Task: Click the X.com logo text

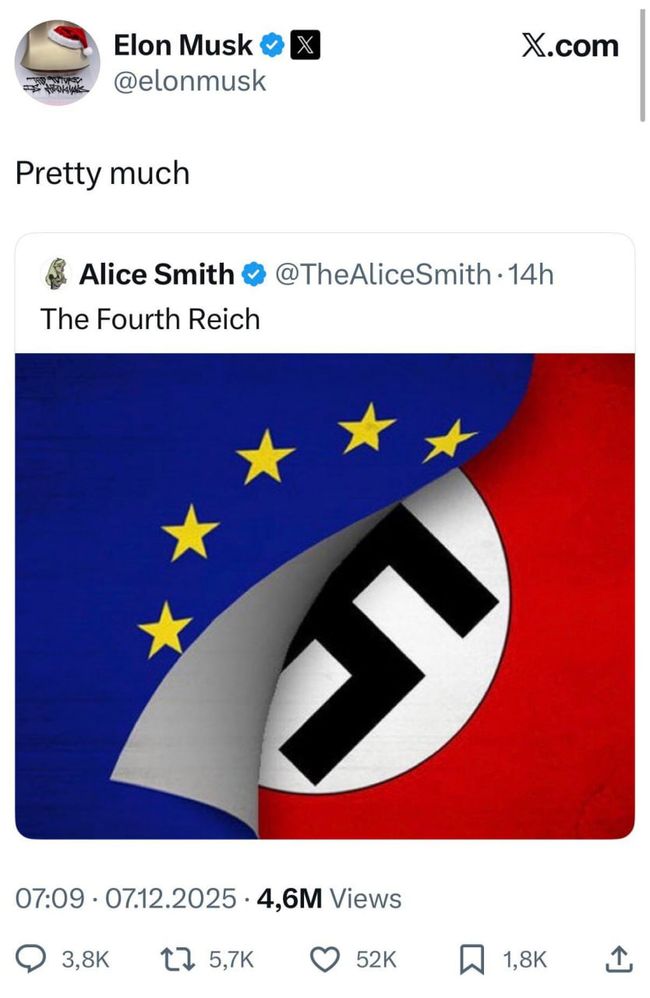Action: click(570, 45)
